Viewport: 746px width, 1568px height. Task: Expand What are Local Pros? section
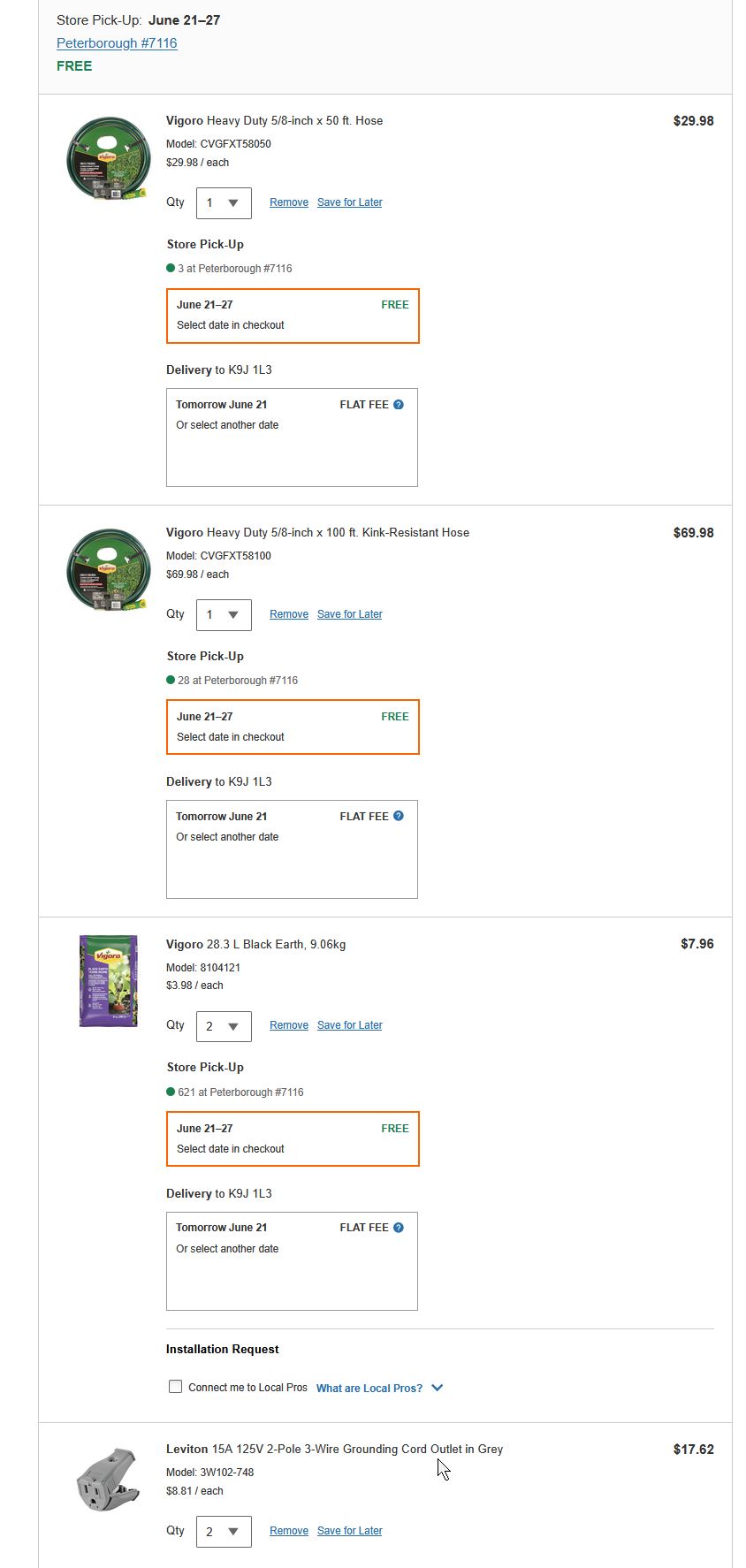[x=379, y=1389]
